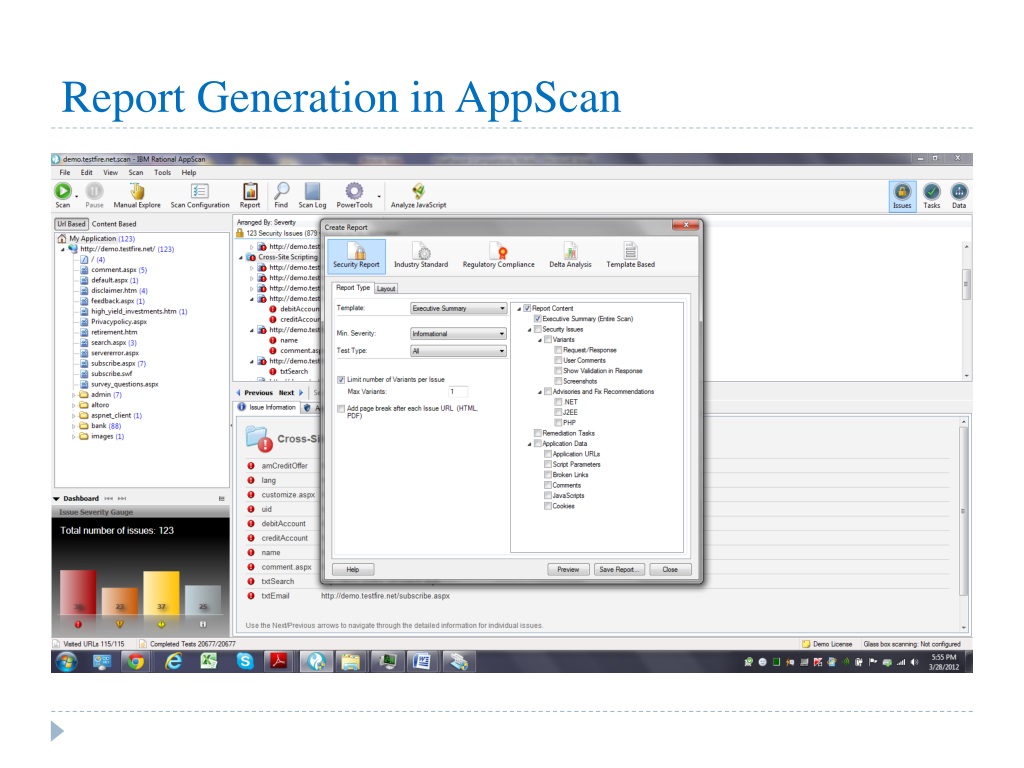The width and height of the screenshot is (1024, 768).
Task: Open the Scan Log
Action: 312,195
